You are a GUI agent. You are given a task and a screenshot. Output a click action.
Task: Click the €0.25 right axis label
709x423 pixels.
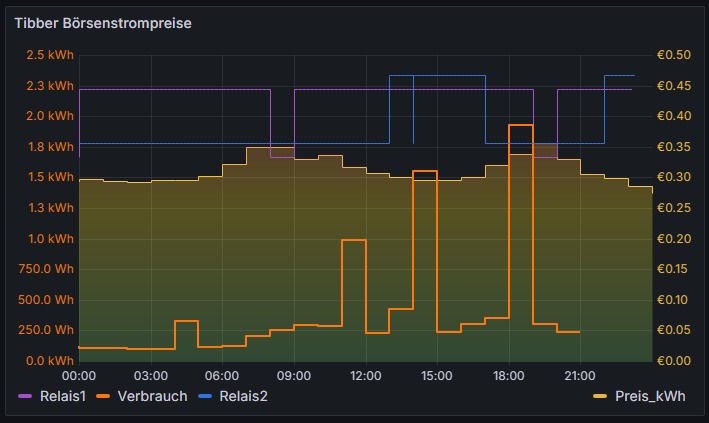674,208
